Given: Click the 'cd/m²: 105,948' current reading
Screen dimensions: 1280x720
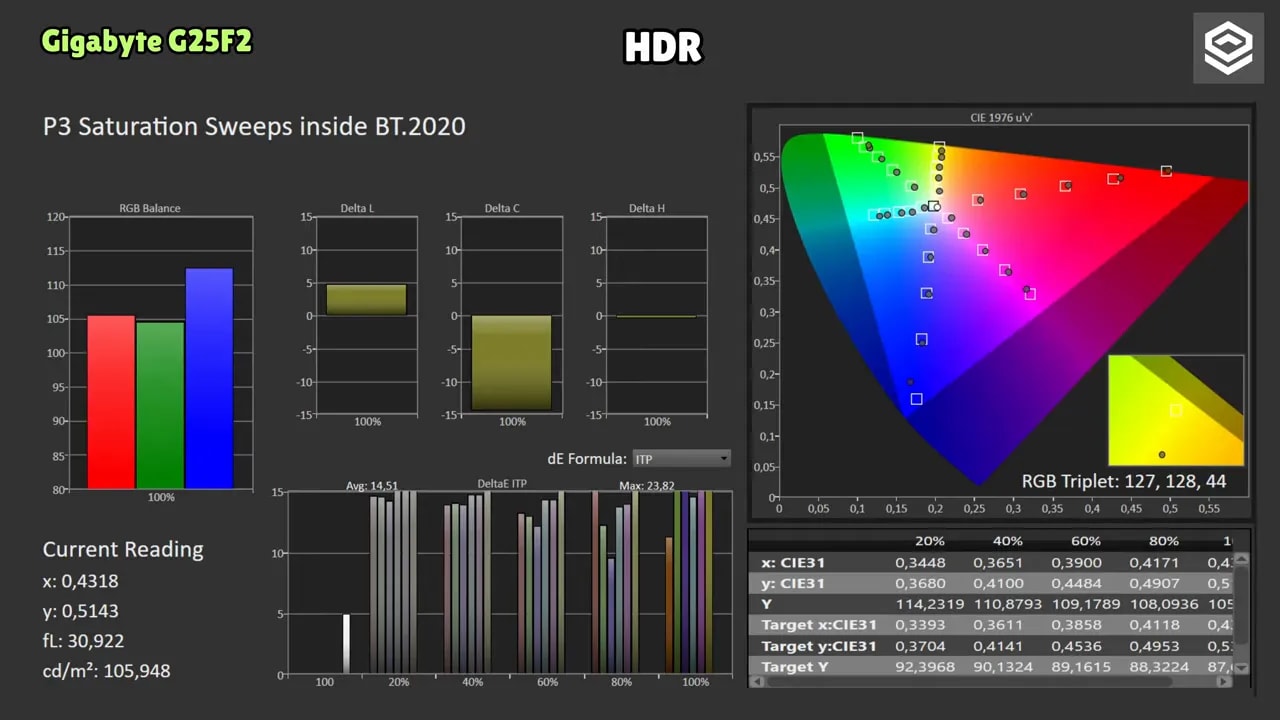Looking at the screenshot, I should pos(107,671).
